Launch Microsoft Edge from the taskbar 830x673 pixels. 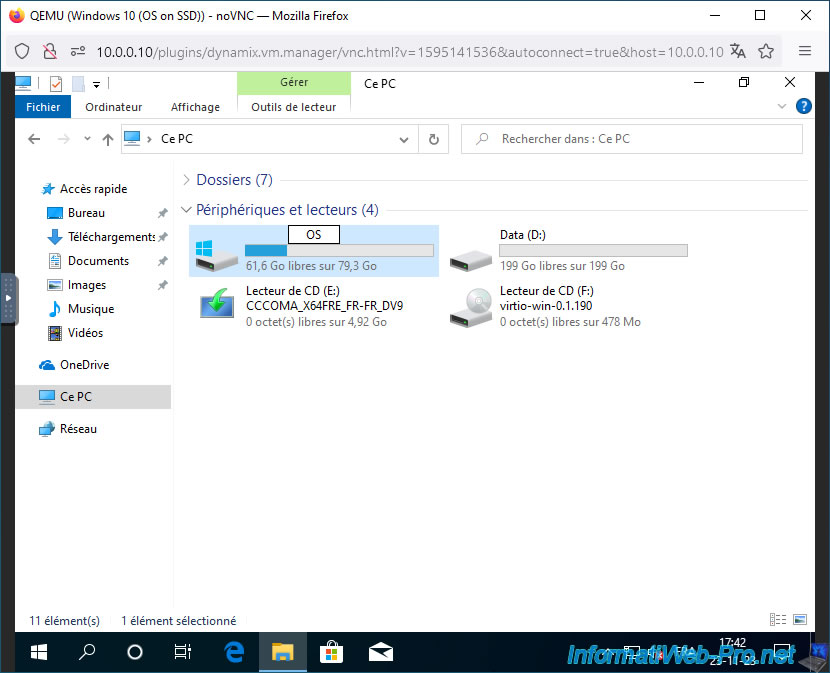tap(234, 652)
